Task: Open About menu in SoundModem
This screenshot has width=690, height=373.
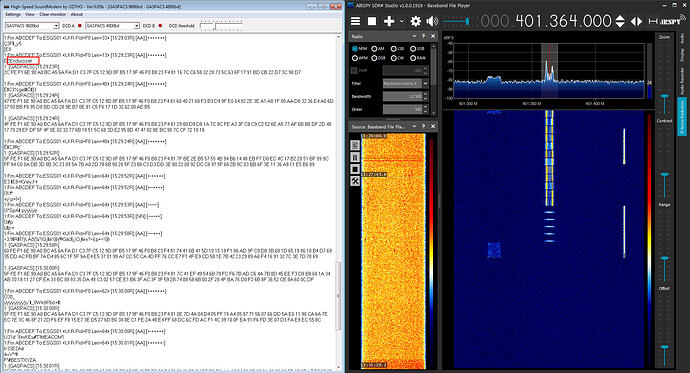Action: [77, 14]
